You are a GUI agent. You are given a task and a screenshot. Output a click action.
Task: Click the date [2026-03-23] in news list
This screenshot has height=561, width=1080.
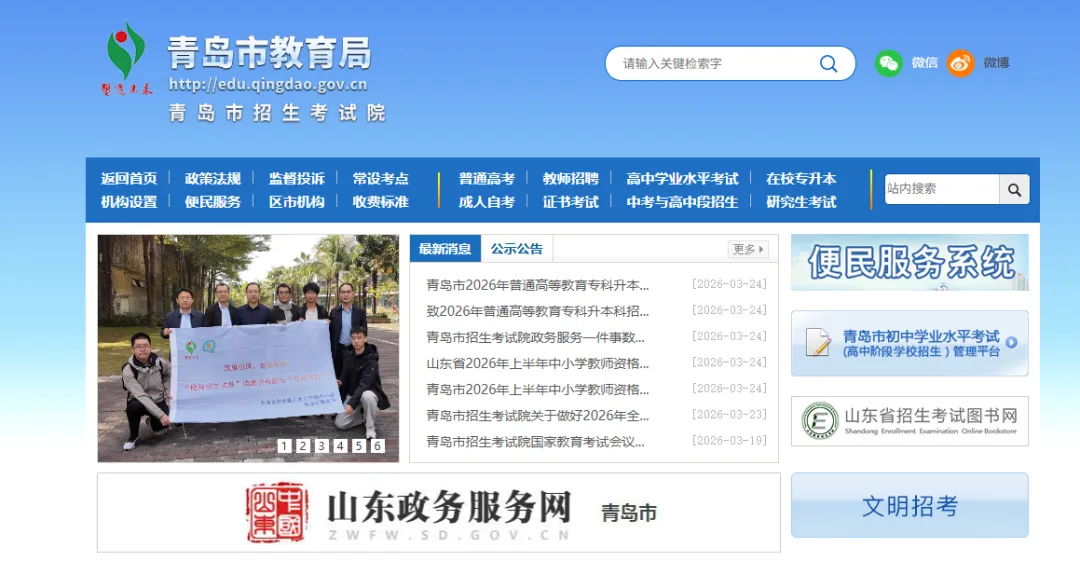click(x=729, y=414)
